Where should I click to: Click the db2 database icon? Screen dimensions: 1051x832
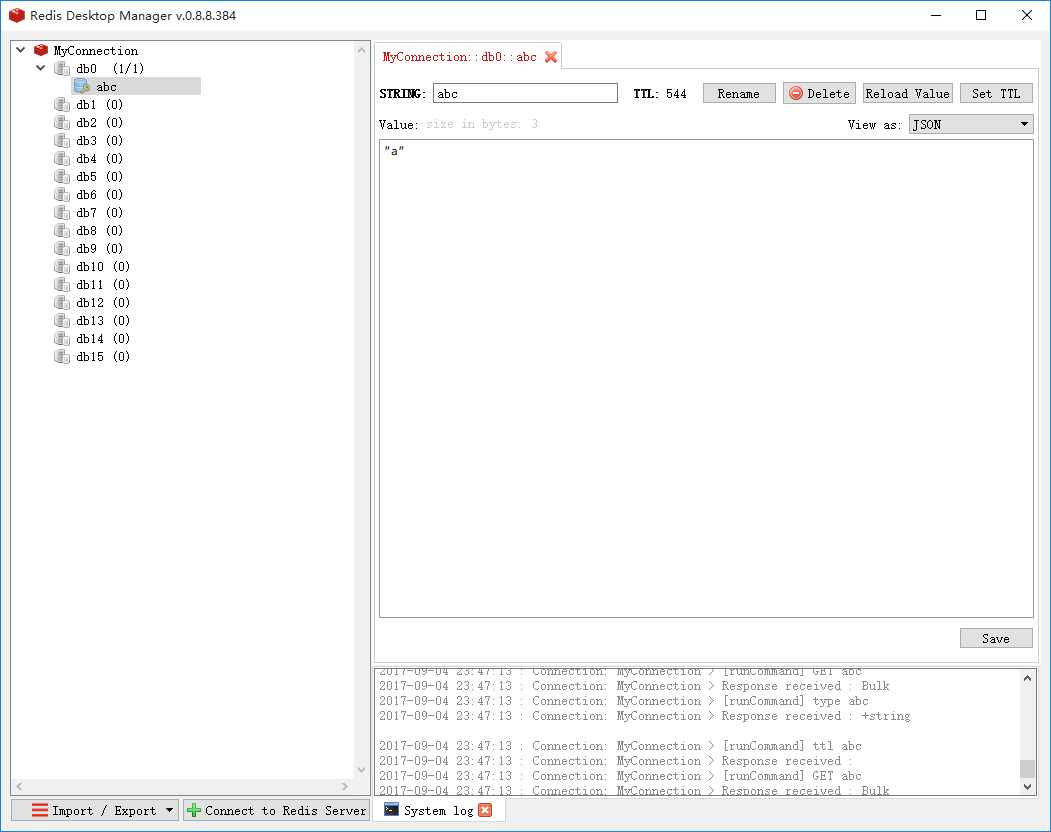62,123
